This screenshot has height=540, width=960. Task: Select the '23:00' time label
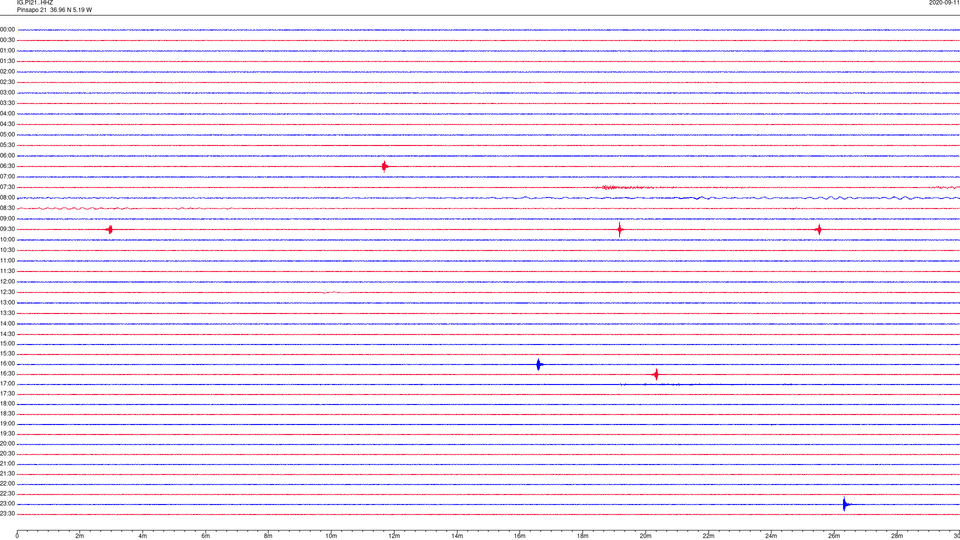pyautogui.click(x=8, y=504)
